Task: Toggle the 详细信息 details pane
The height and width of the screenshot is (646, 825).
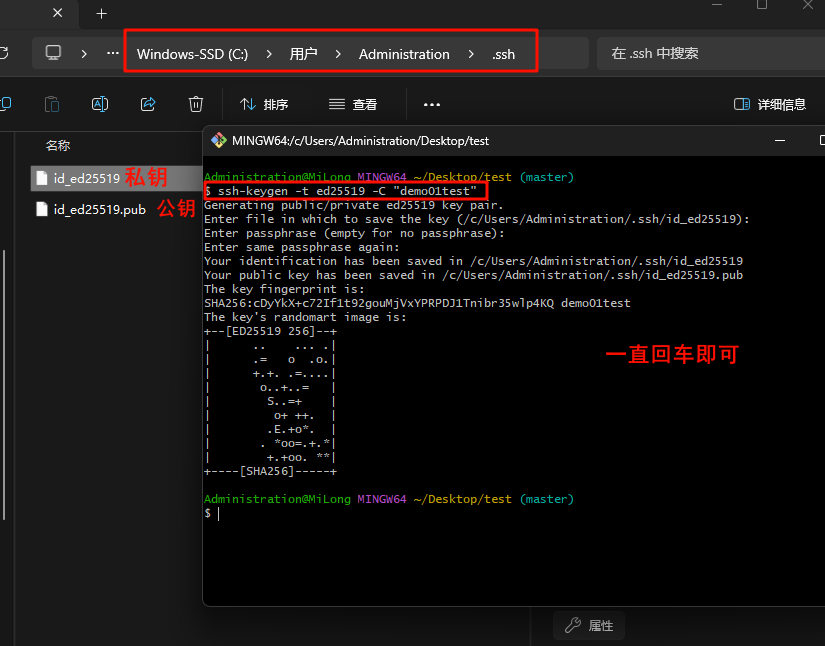Action: [770, 104]
